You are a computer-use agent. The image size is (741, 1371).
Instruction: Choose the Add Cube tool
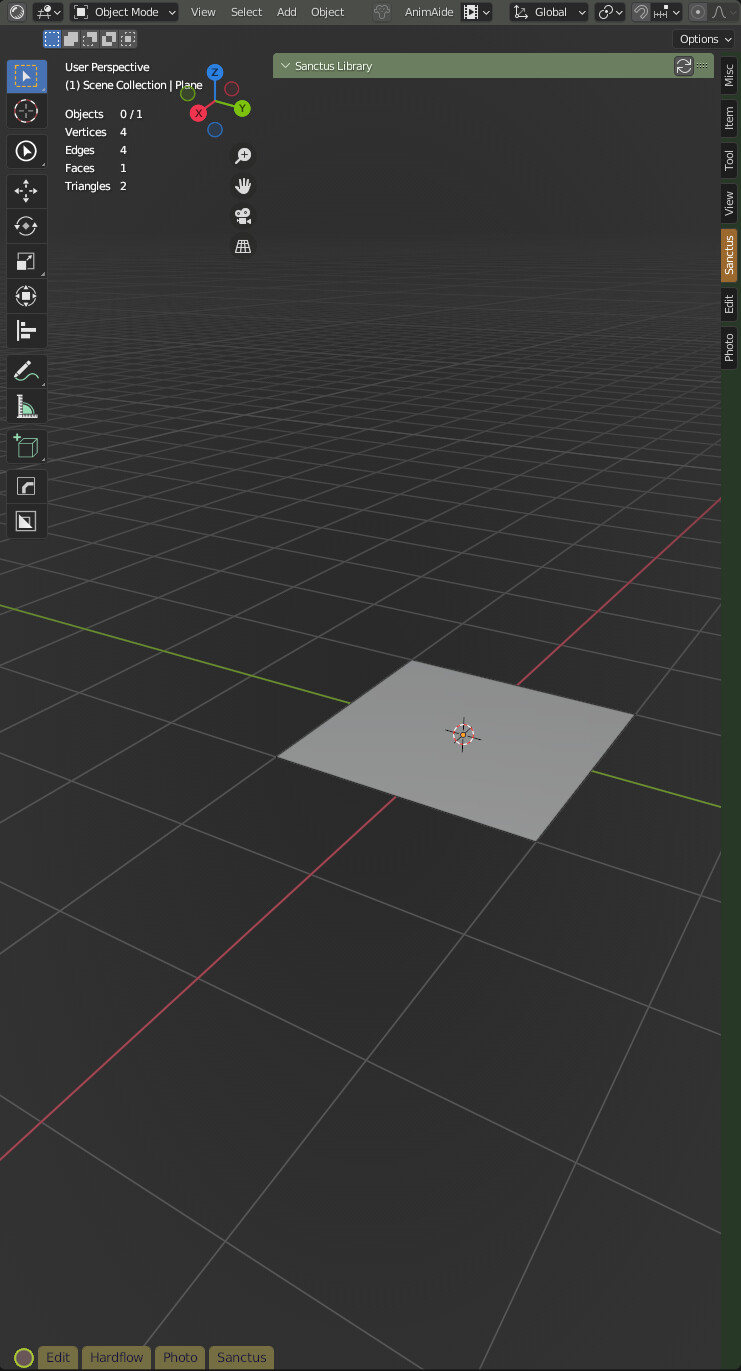27,446
